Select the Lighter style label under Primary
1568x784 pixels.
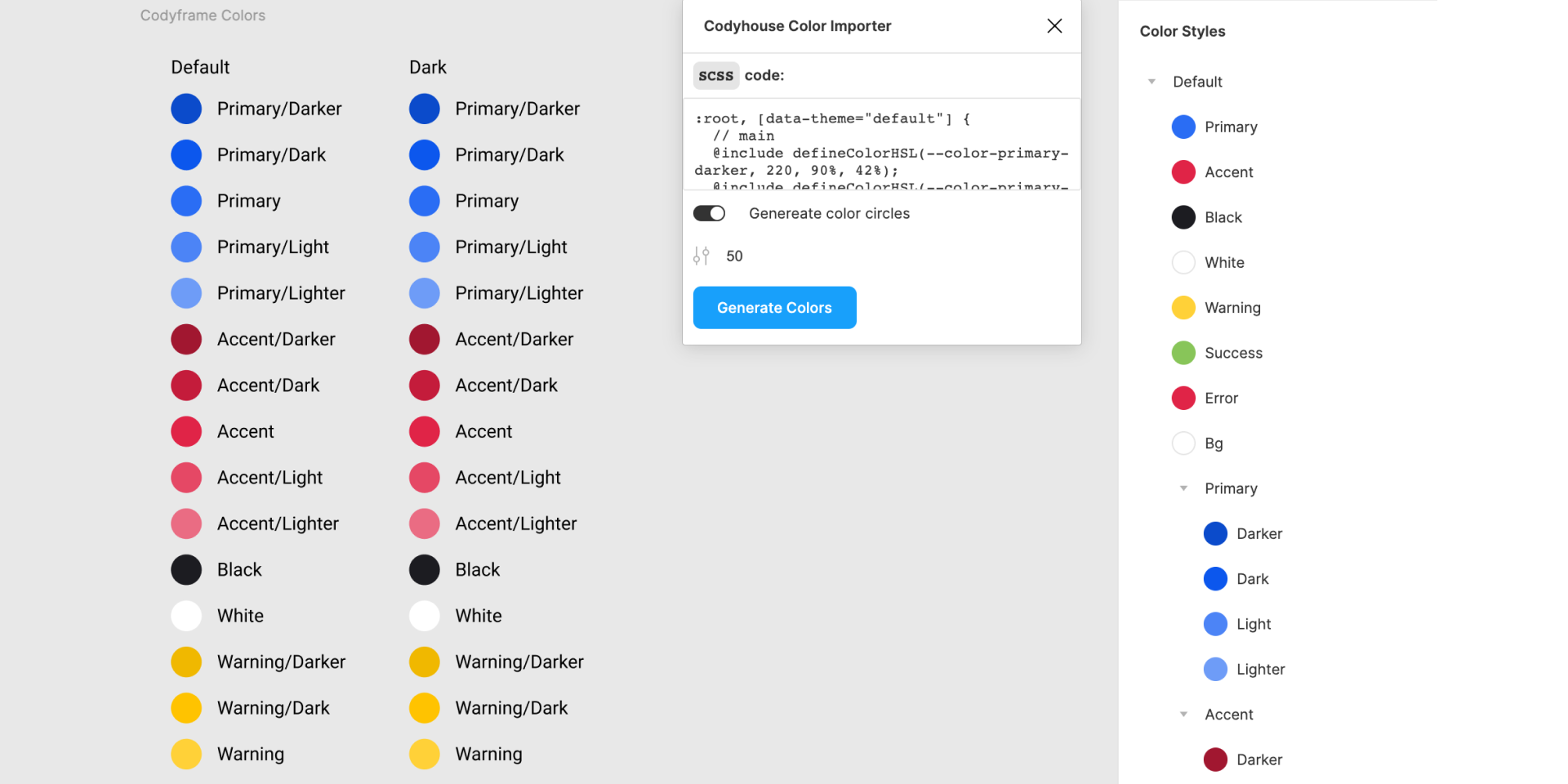[1261, 670]
